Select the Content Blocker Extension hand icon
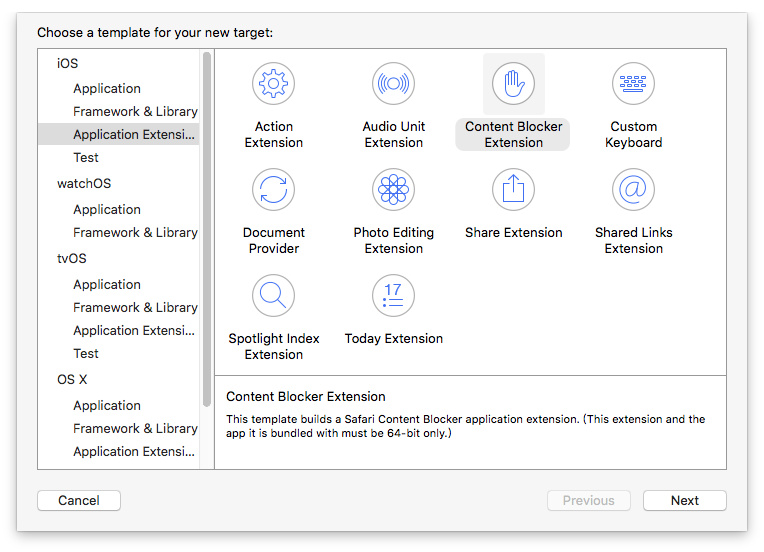The image size is (764, 552). coord(513,84)
